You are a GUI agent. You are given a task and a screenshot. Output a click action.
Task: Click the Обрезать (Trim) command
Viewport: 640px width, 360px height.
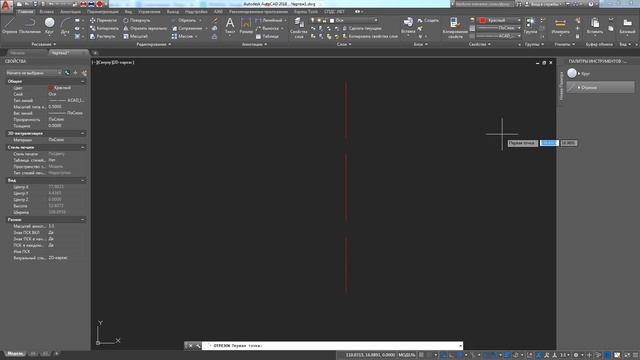184,20
